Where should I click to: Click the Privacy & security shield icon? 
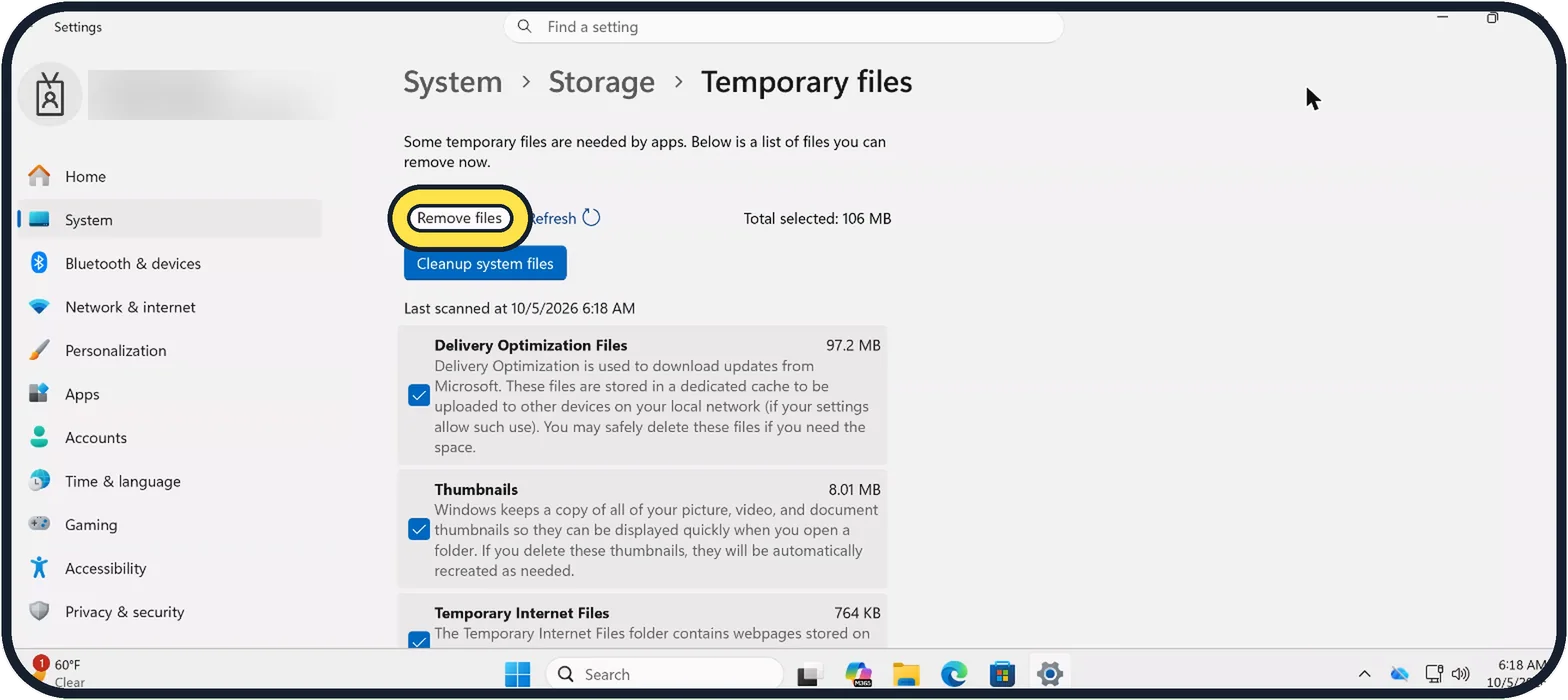click(39, 611)
